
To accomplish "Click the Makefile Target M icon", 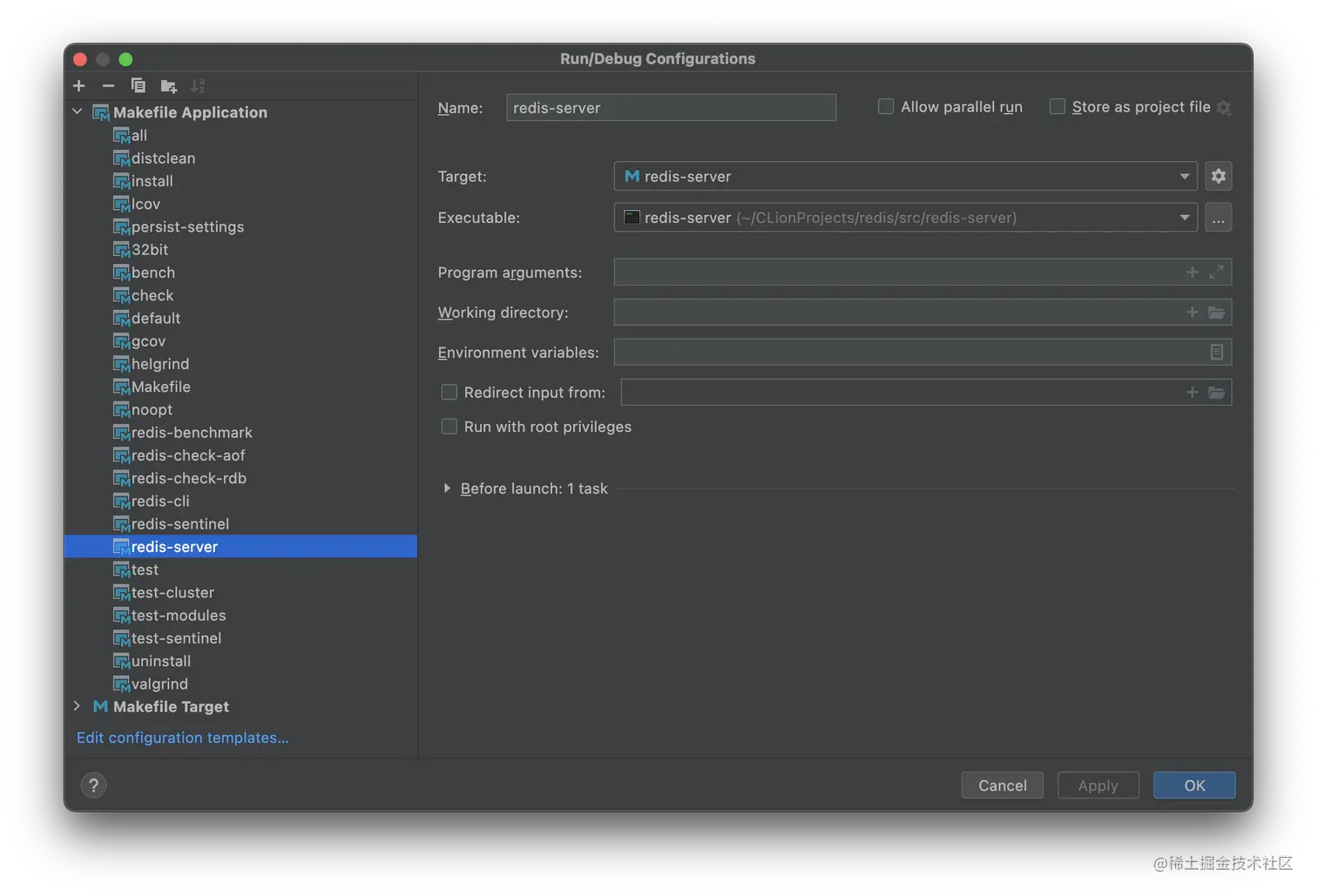I will pyautogui.click(x=100, y=707).
